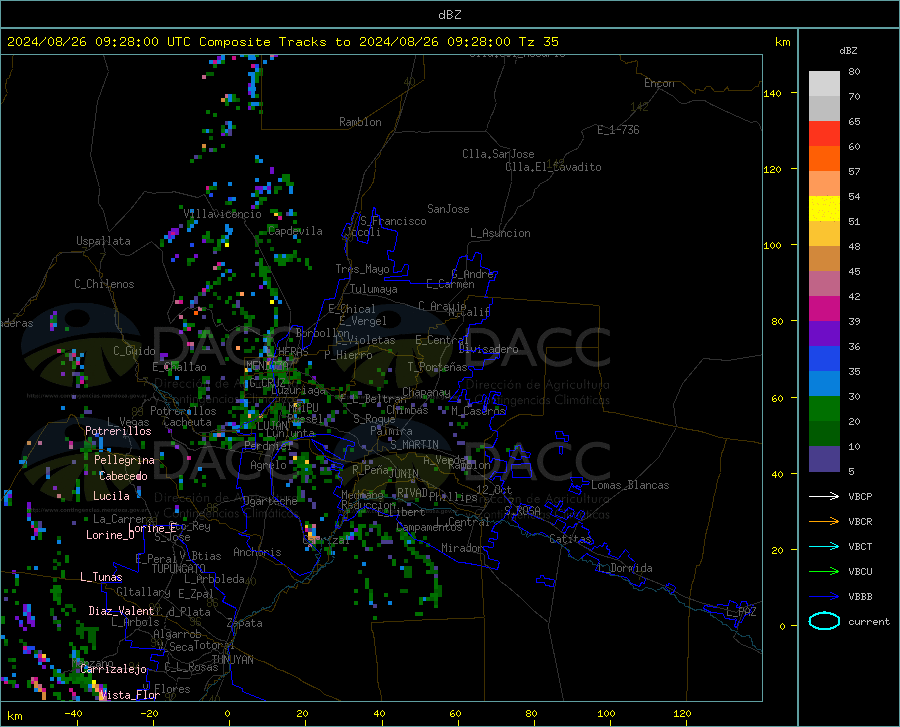The image size is (900, 727).
Task: Click the TUNUYAN map label
Action: [232, 660]
